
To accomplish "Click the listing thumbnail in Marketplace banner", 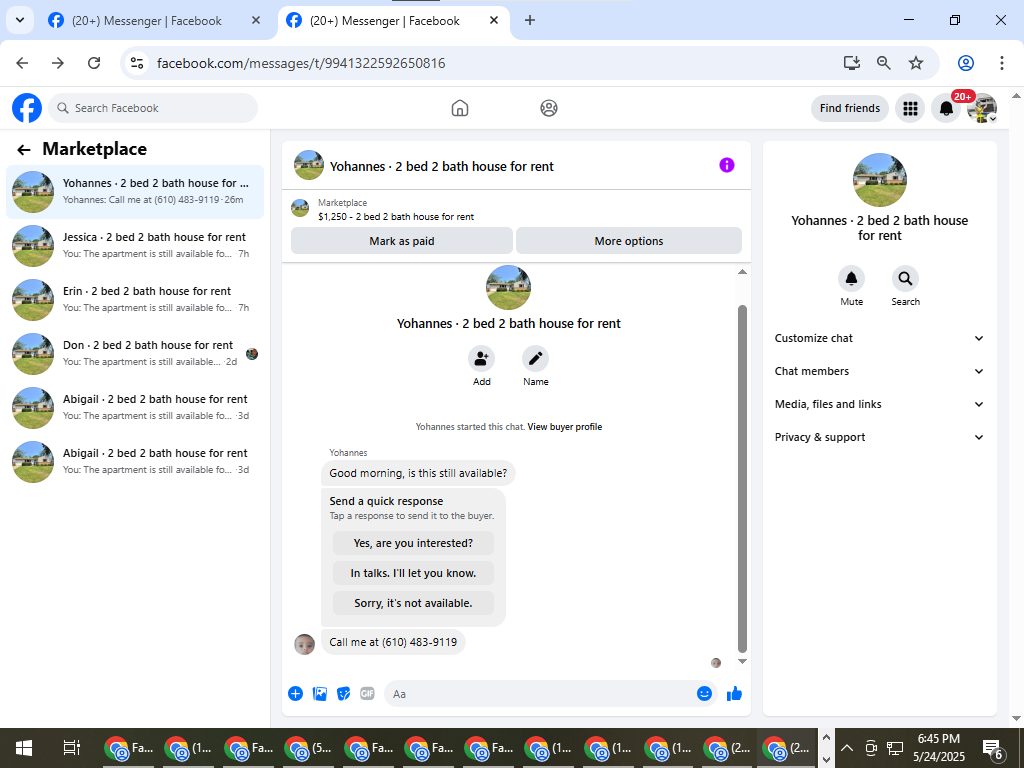I will coord(300,209).
